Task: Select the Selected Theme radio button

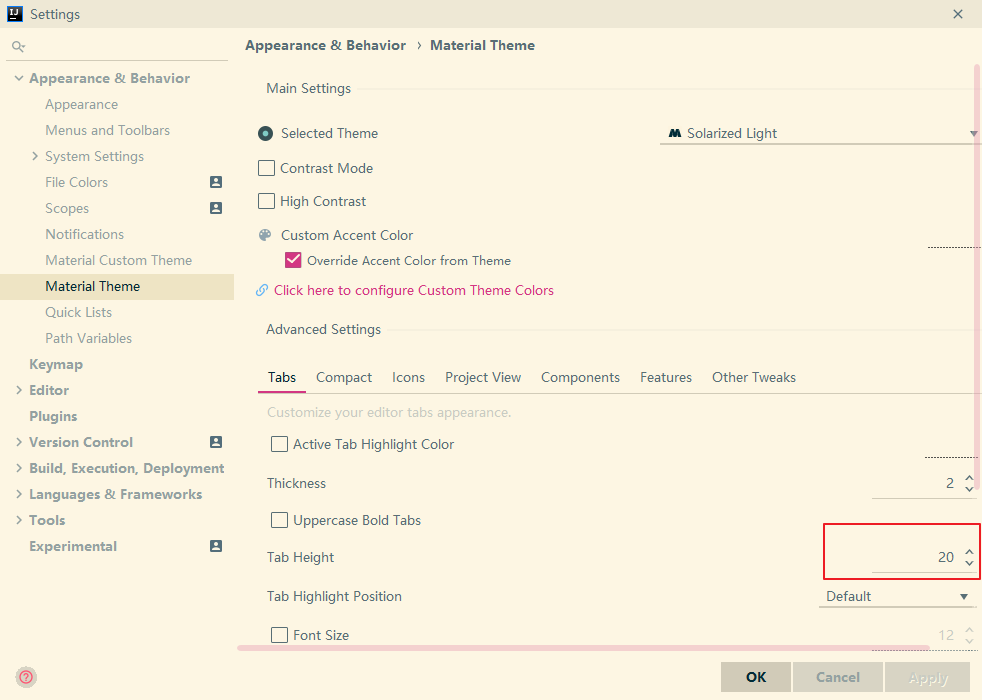Action: [266, 133]
